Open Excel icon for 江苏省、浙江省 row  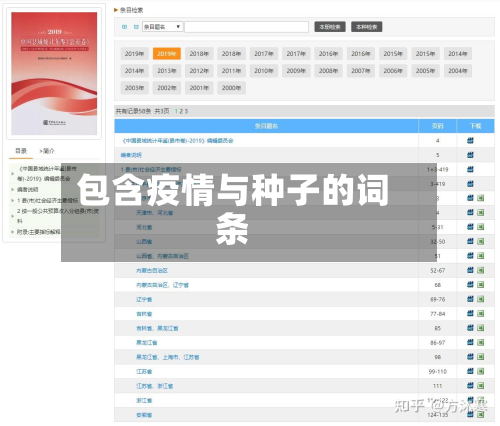[x=480, y=386]
